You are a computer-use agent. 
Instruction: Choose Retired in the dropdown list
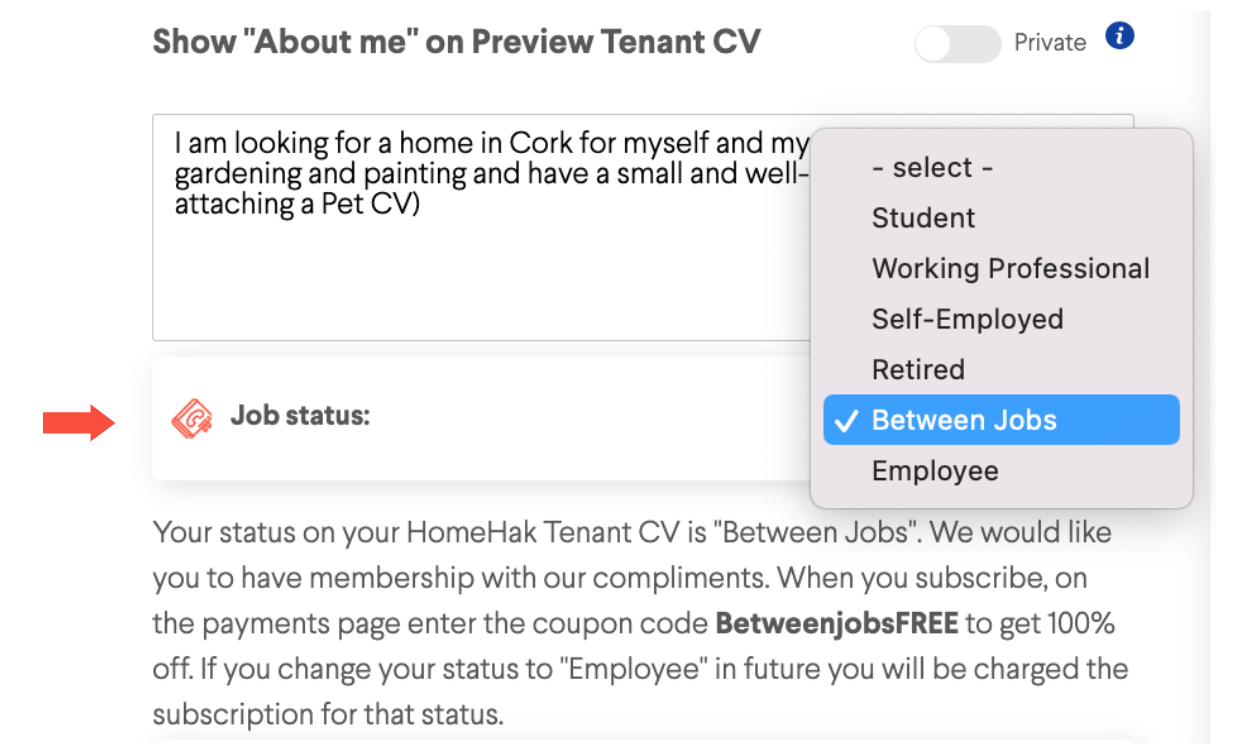point(918,369)
